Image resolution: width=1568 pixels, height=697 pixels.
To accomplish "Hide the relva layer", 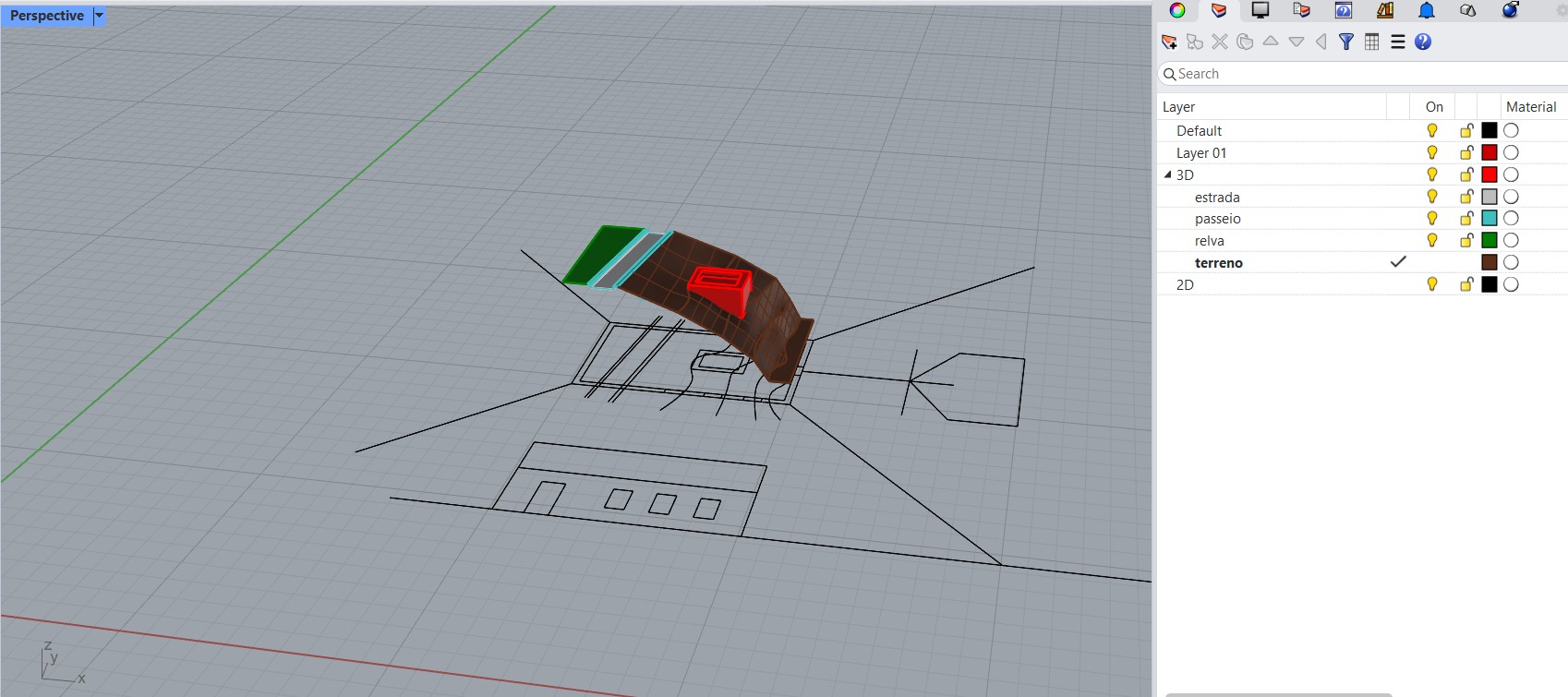I will tap(1432, 240).
